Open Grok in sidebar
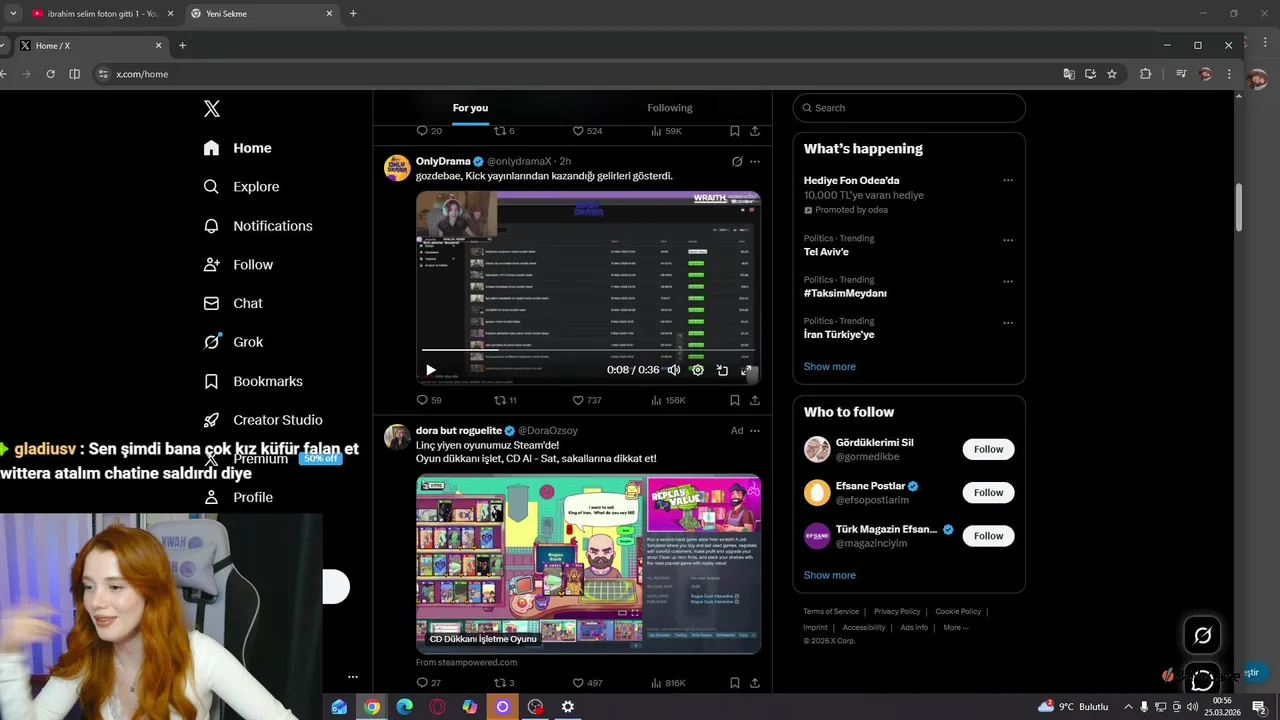Viewport: 1280px width, 720px height. [233, 342]
